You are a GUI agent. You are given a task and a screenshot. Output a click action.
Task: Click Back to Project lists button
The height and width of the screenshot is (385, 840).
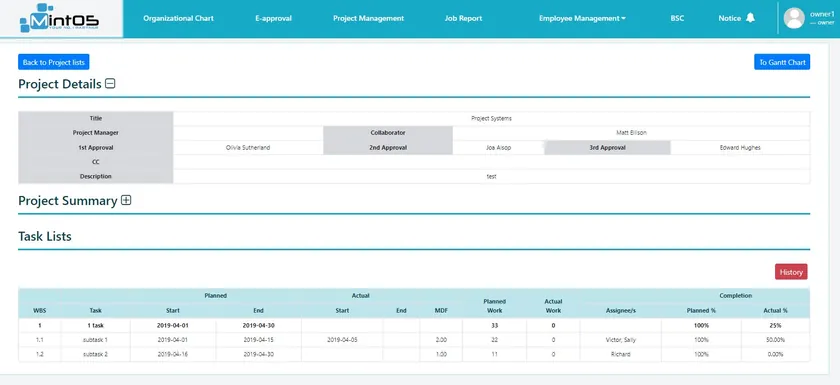point(54,62)
